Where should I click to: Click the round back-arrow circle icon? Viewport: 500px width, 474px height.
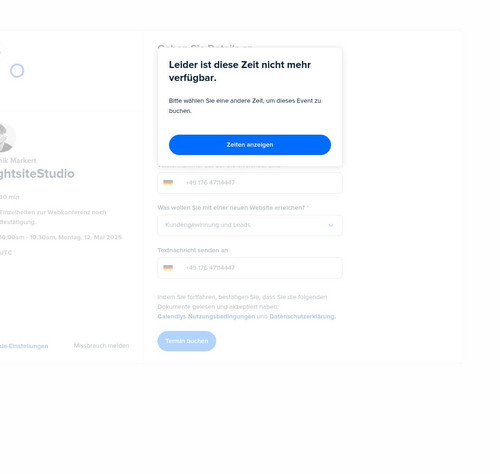pyautogui.click(x=17, y=71)
